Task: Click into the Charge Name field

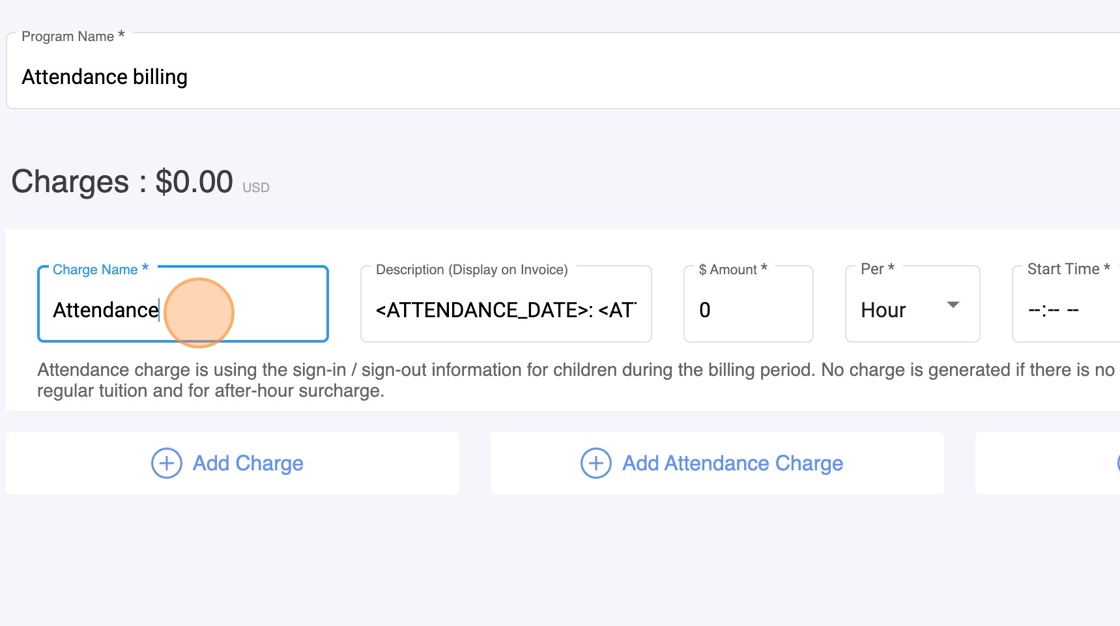Action: coord(183,310)
